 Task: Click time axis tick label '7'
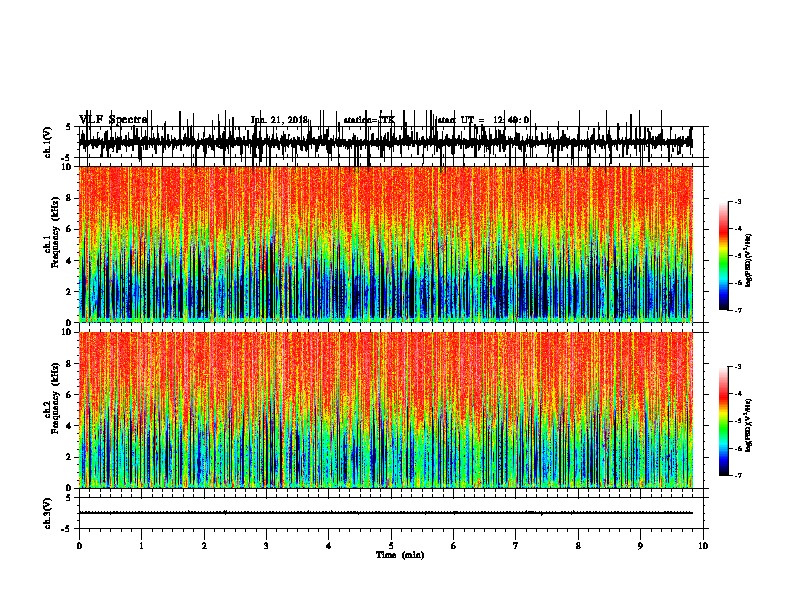[x=516, y=545]
